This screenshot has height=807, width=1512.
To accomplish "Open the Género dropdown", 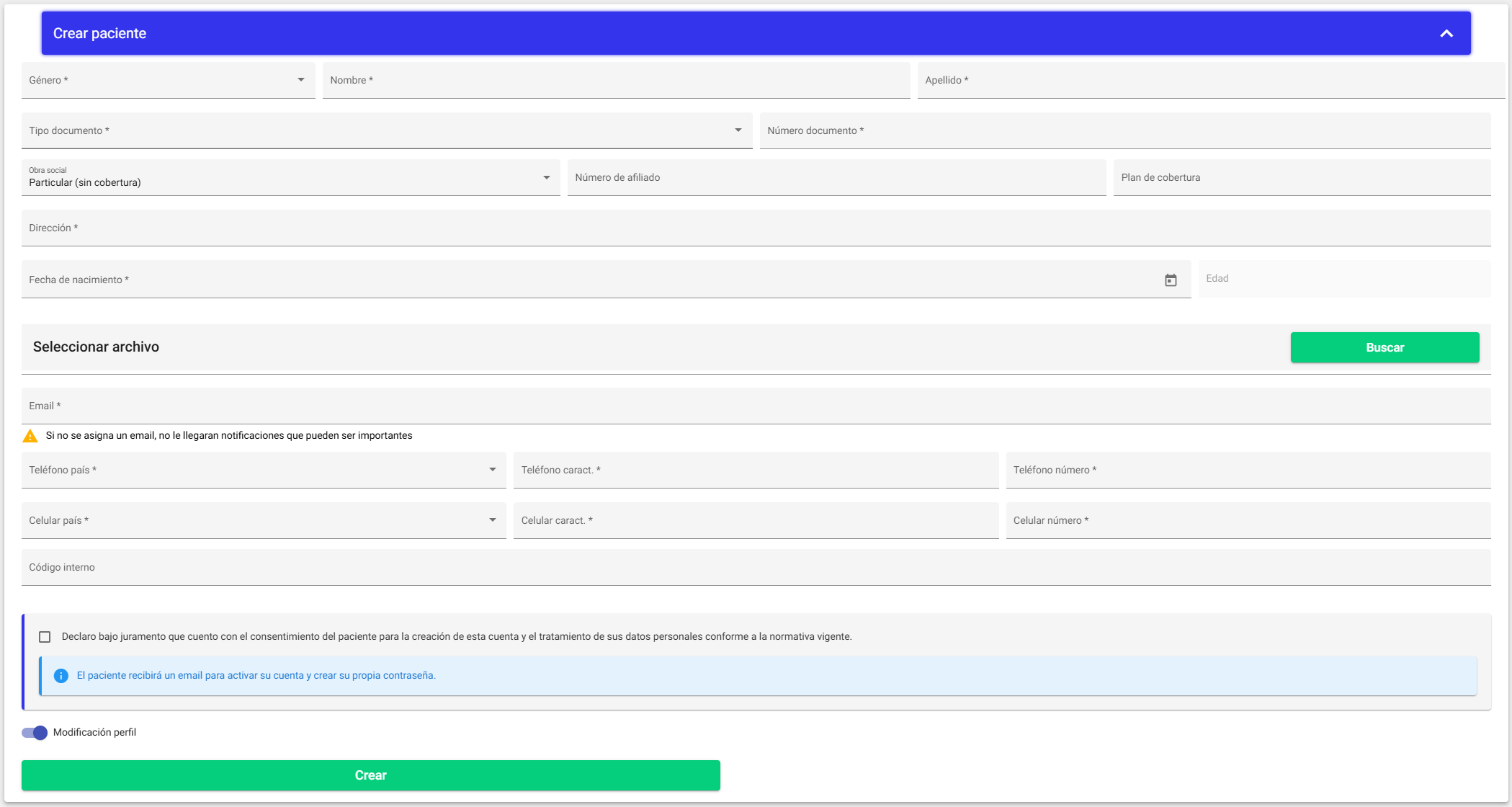I will 169,80.
